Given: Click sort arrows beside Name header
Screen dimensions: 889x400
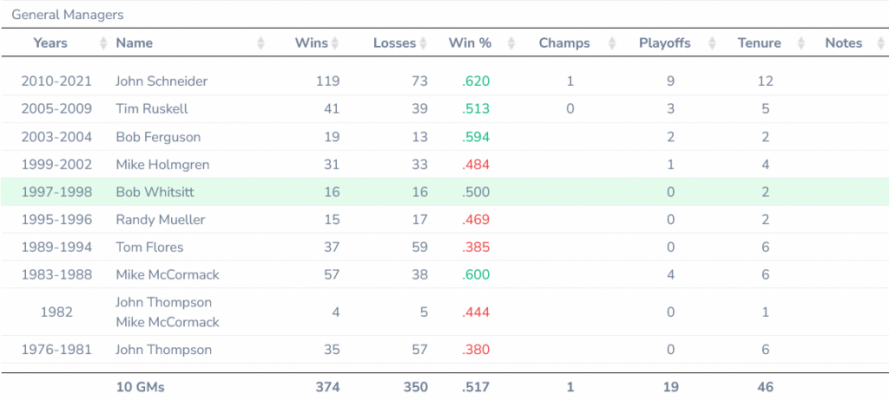Looking at the screenshot, I should (260, 43).
